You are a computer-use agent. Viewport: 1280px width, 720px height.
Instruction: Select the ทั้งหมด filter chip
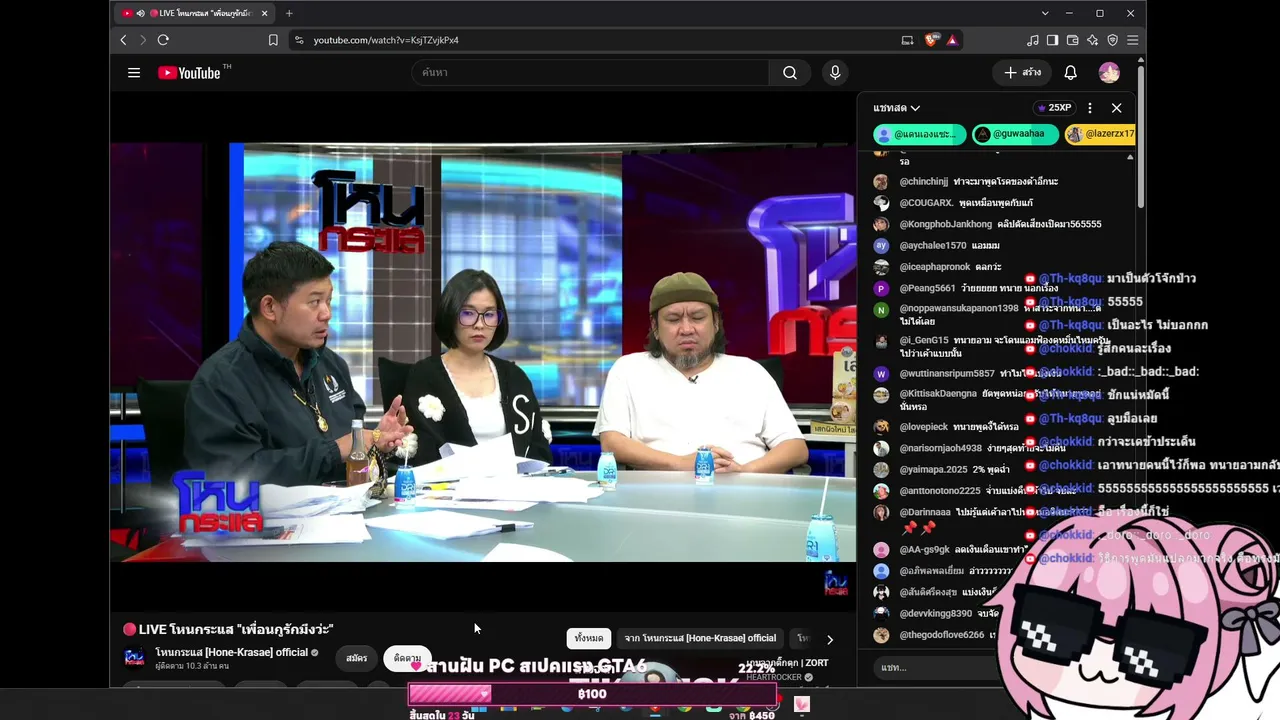[589, 638]
